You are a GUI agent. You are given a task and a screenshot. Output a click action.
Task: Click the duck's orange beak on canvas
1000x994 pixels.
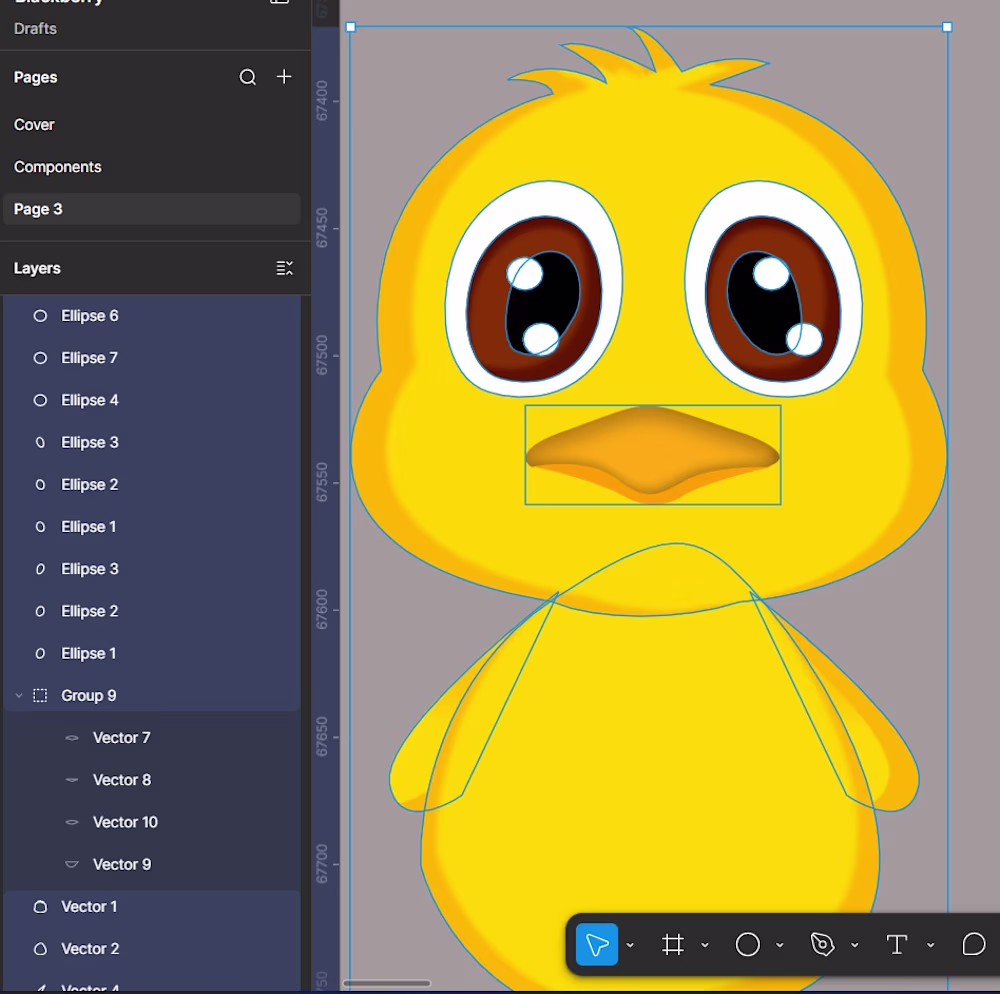652,453
